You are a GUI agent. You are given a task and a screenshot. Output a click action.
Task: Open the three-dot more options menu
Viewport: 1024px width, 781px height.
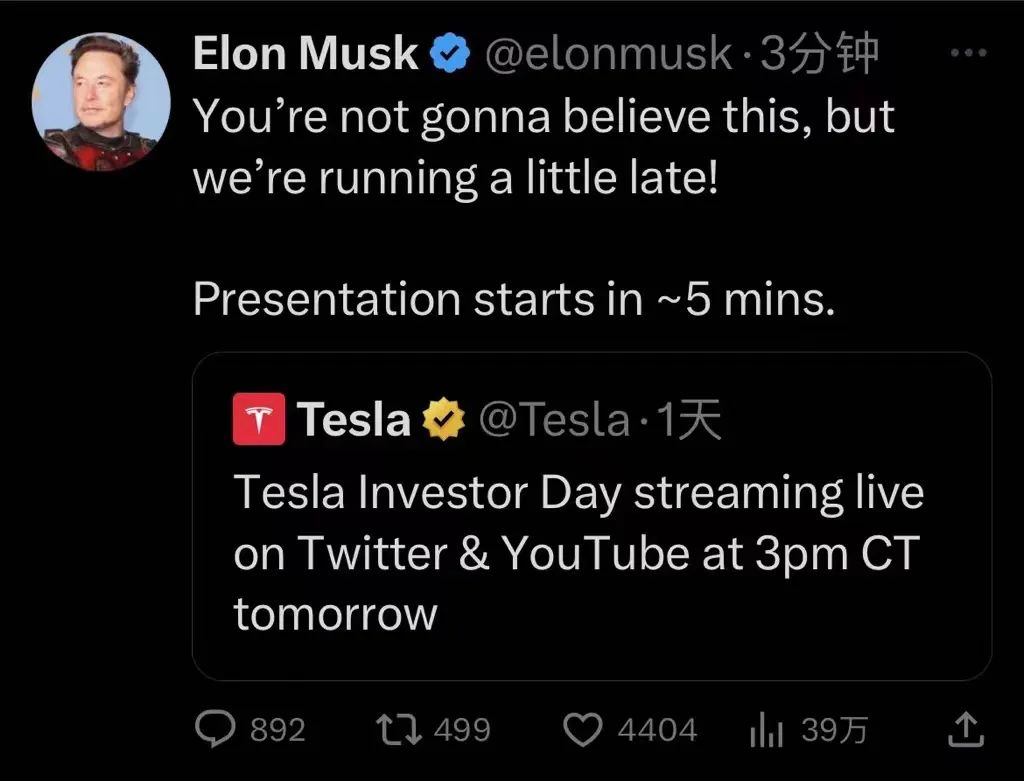tap(966, 56)
